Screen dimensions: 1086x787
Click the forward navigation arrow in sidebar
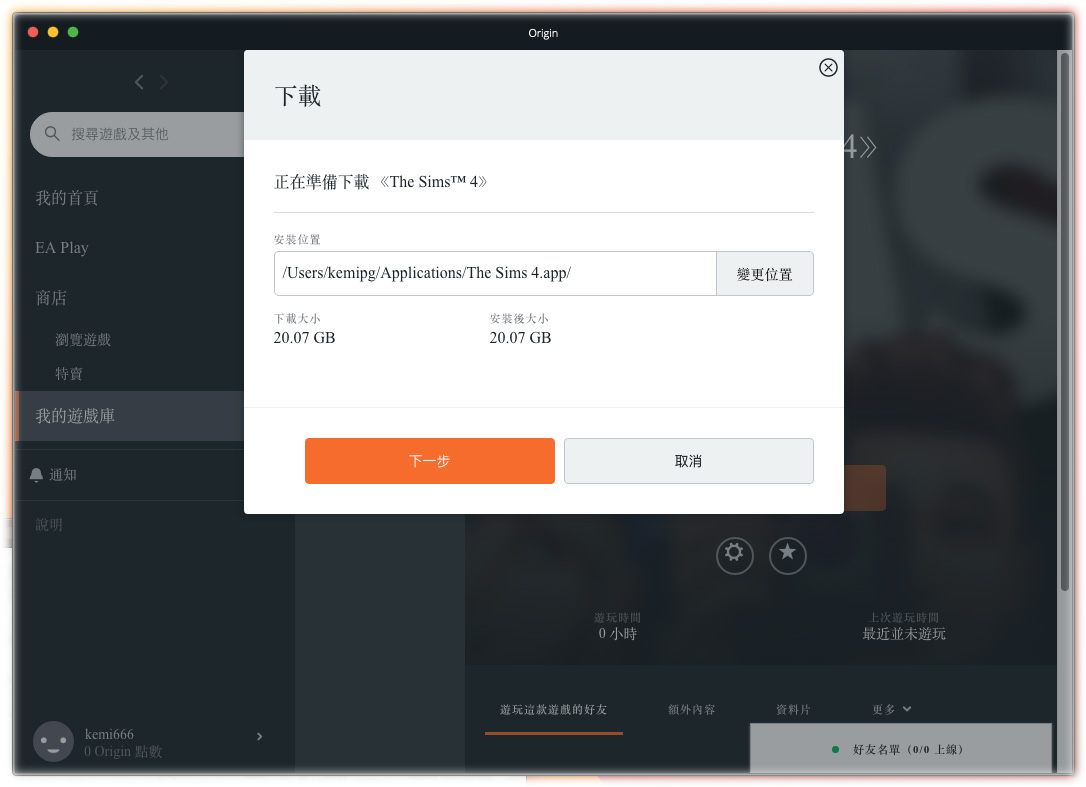[164, 82]
